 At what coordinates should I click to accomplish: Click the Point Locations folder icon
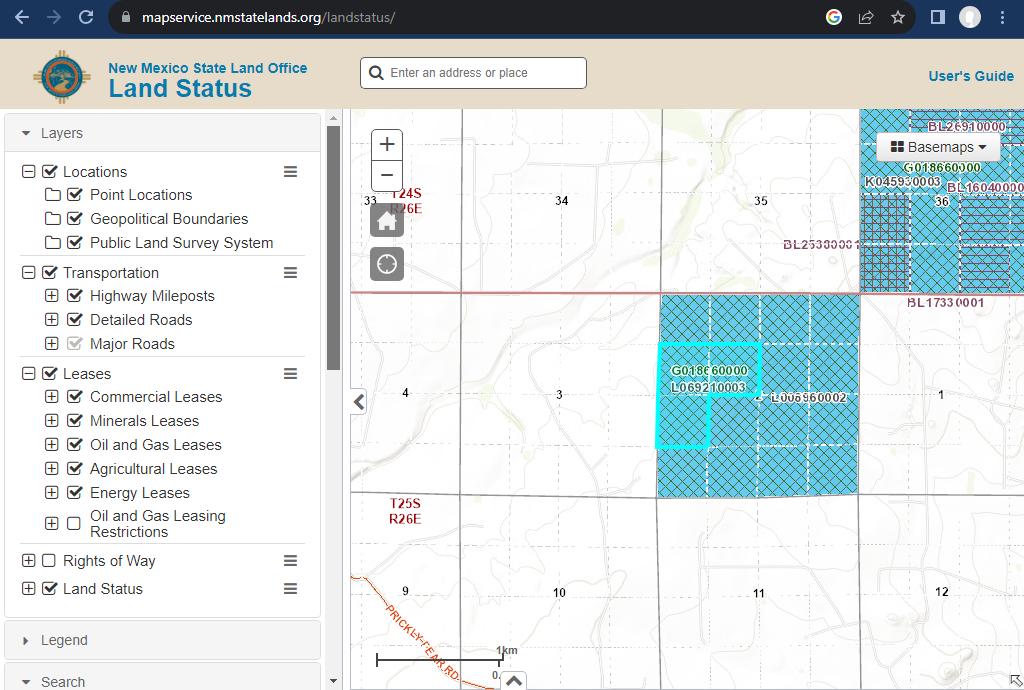point(53,195)
